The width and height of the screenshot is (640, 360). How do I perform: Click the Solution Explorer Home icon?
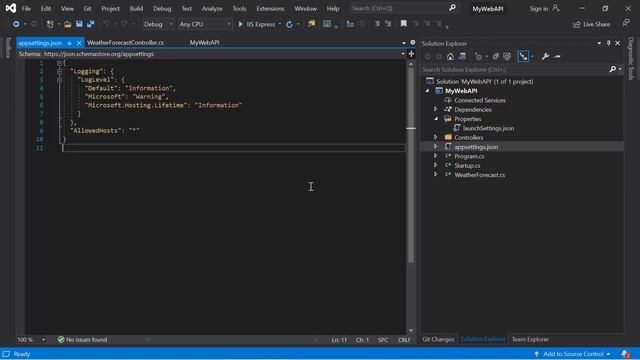[x=450, y=56]
